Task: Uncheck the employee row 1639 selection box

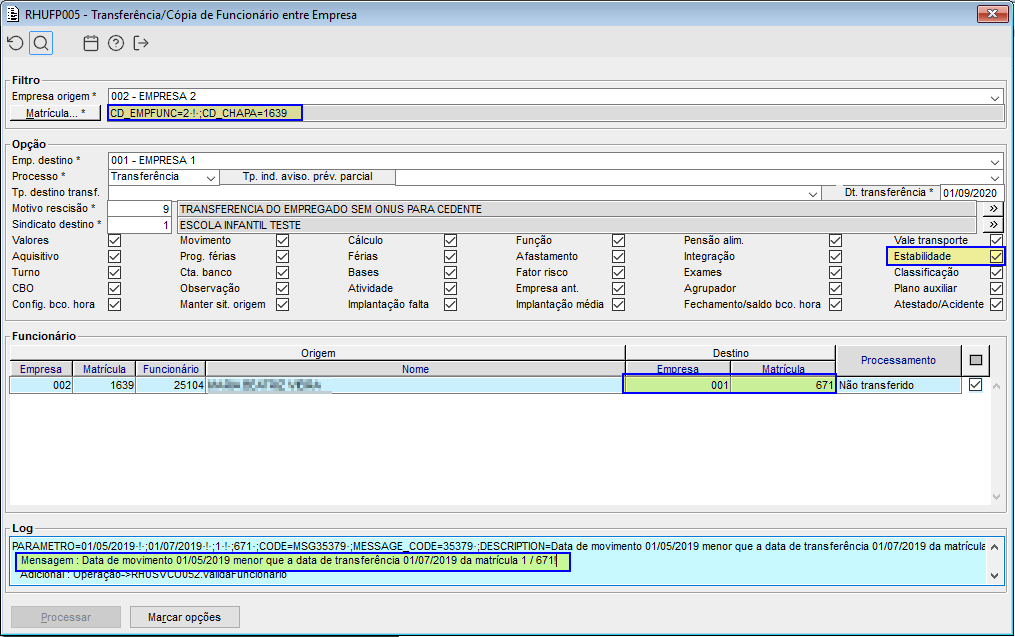Action: pyautogui.click(x=976, y=385)
